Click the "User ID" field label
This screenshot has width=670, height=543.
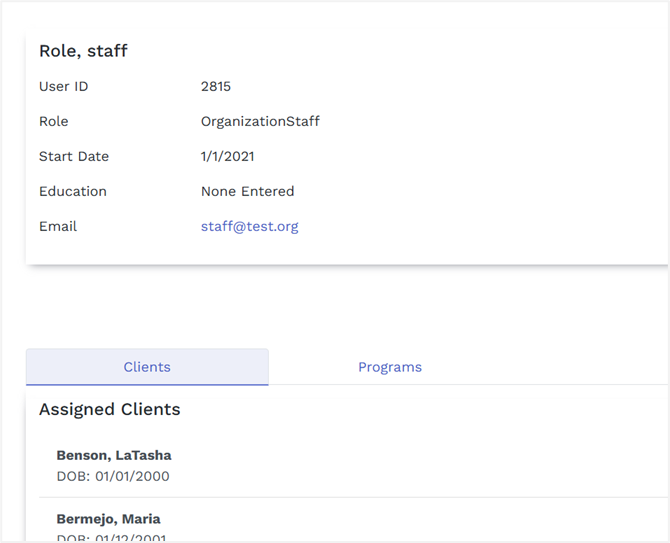63,86
